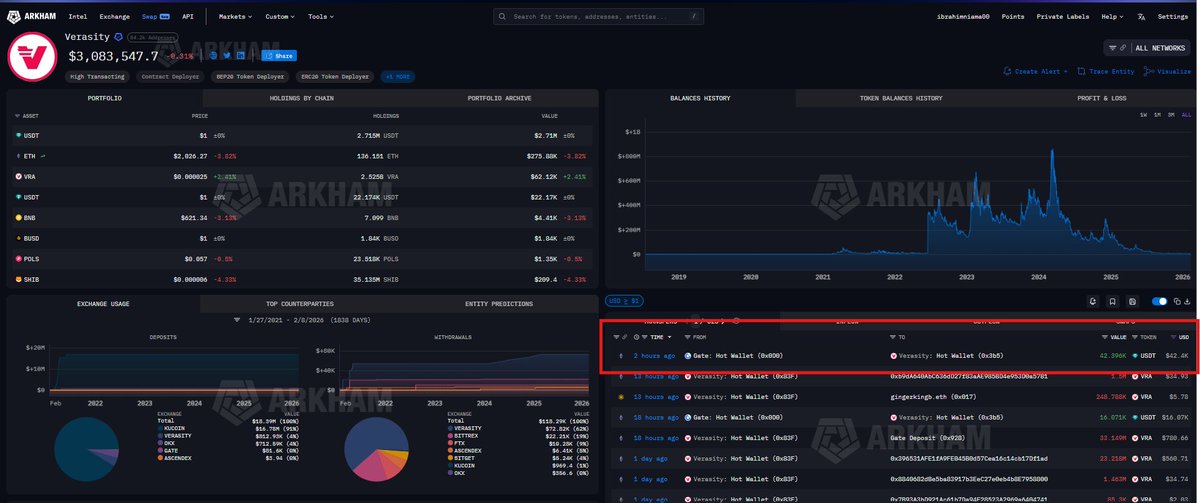The height and width of the screenshot is (503, 1200).
Task: Switch to the Token Balances History tab
Action: pyautogui.click(x=900, y=98)
